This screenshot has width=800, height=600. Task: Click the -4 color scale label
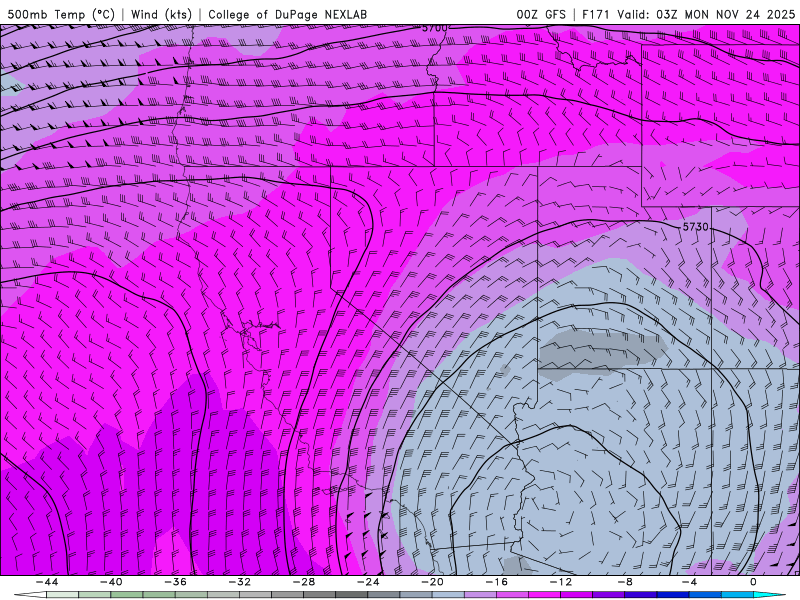tap(689, 582)
